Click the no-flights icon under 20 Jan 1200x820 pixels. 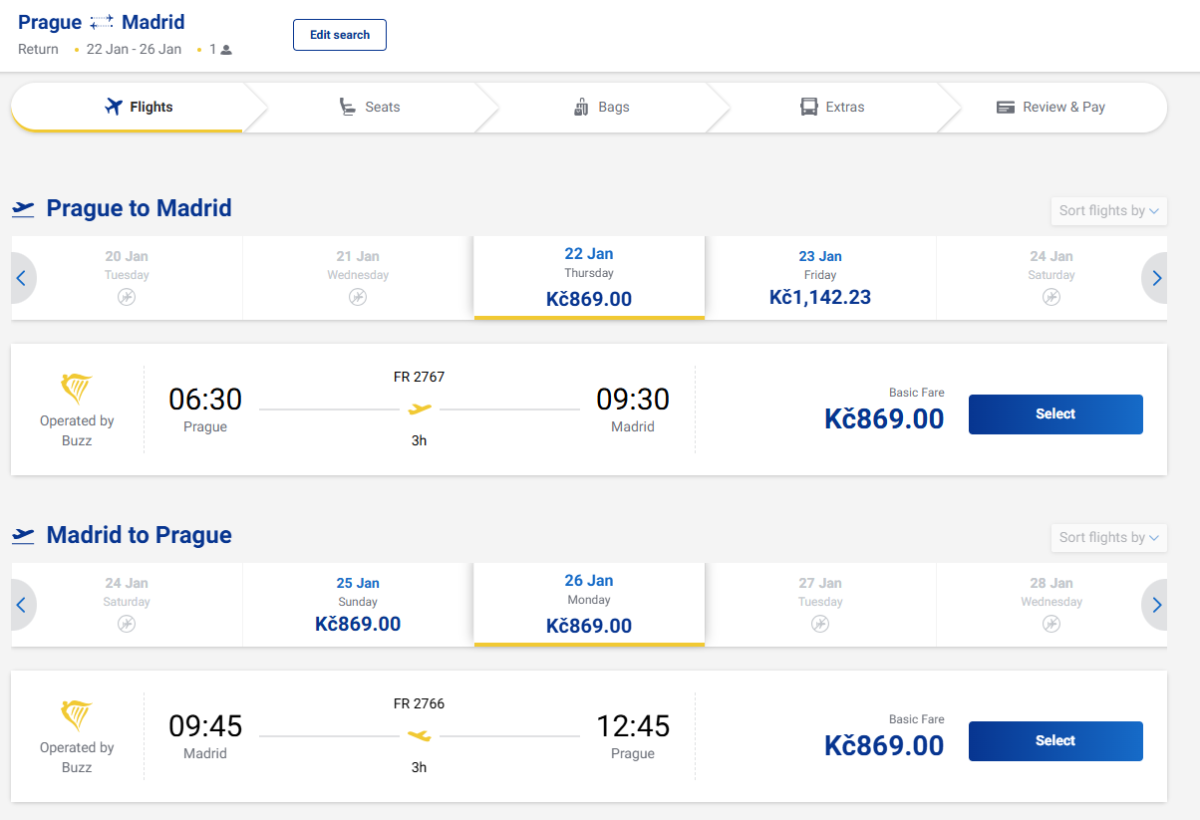tap(126, 297)
